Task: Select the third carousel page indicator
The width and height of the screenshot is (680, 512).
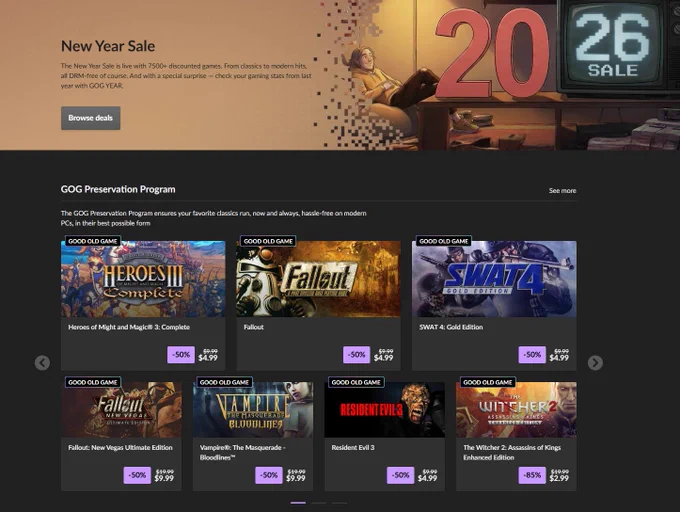Action: coord(340,503)
